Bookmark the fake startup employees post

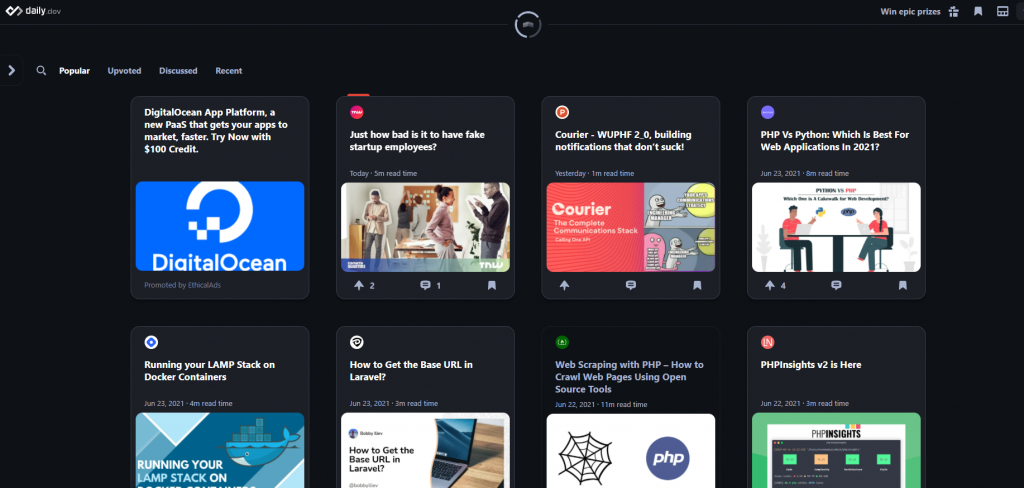tap(491, 285)
